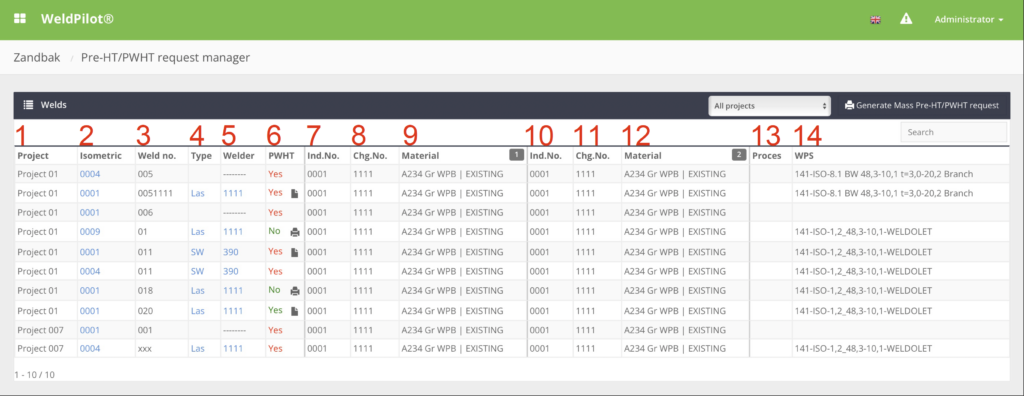Image resolution: width=1024 pixels, height=396 pixels.
Task: Click the Welds list icon
Action: (x=29, y=105)
